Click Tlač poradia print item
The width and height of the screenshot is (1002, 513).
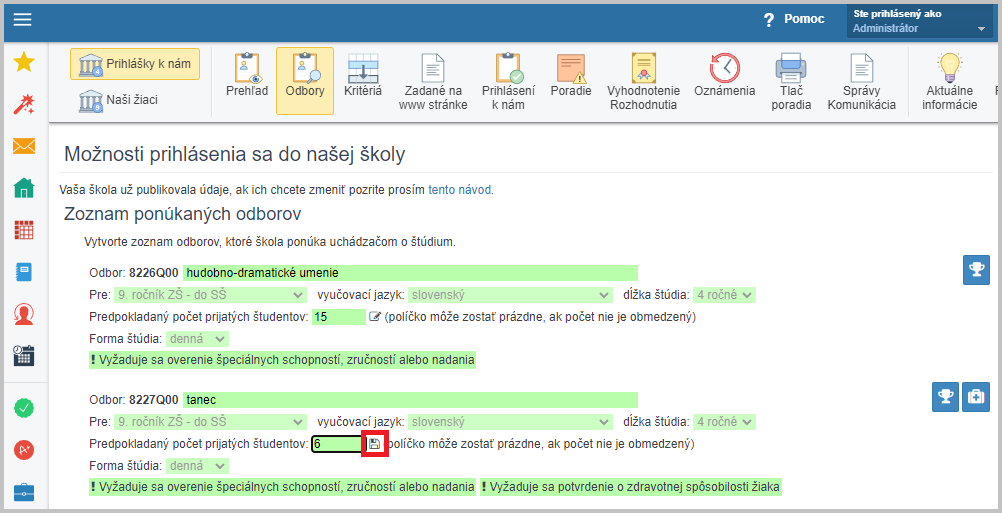point(791,80)
